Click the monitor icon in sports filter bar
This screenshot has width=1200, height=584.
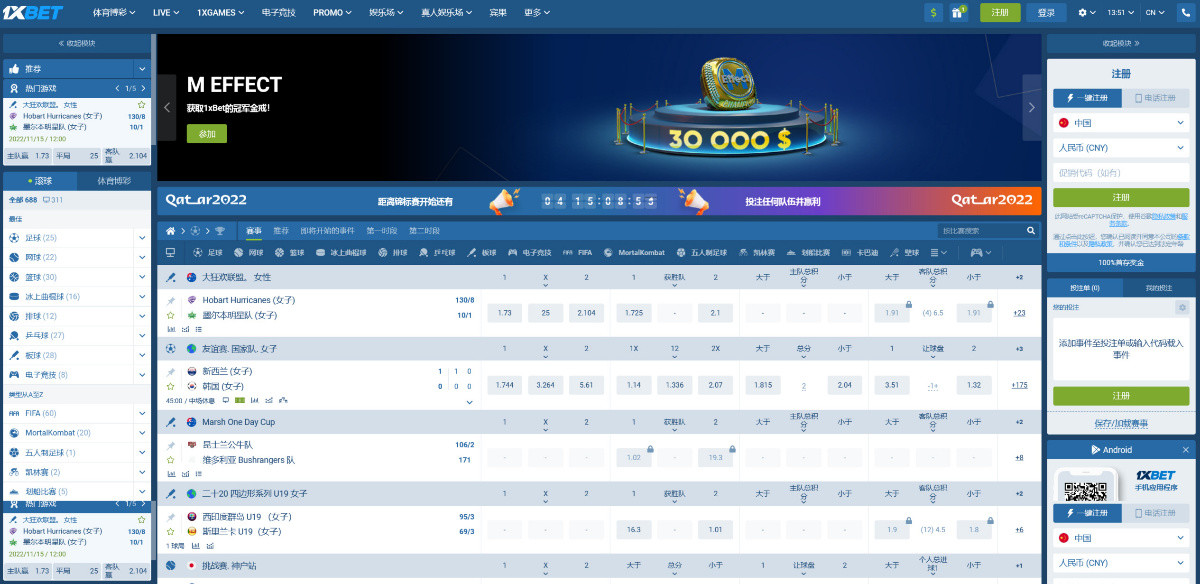[x=170, y=253]
